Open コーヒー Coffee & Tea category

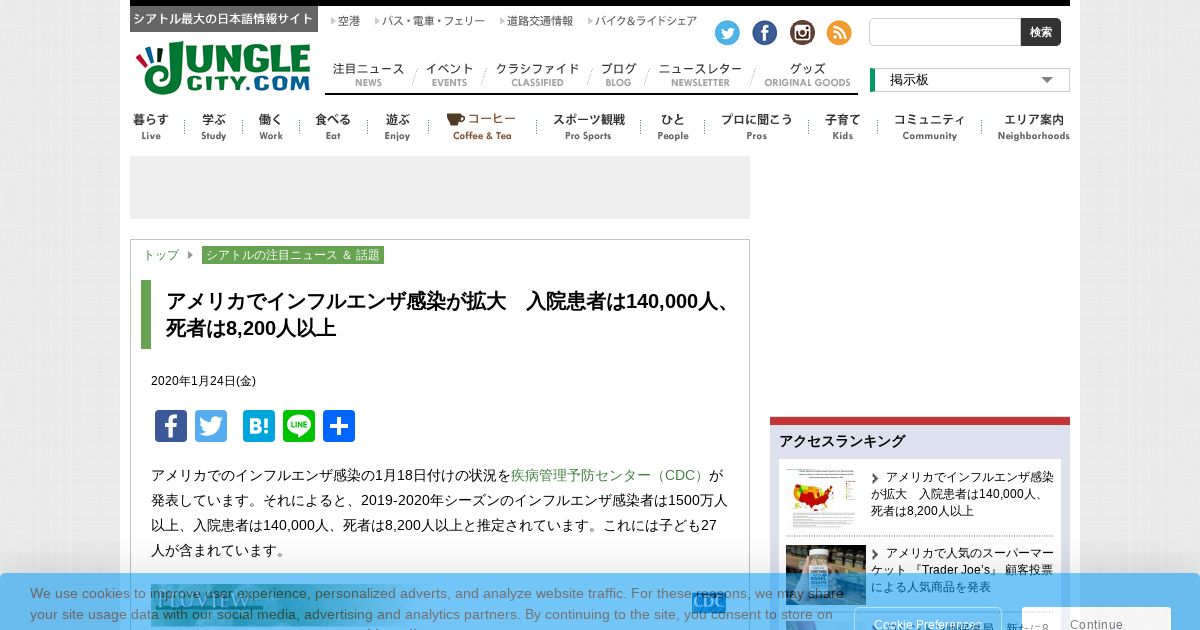pos(482,127)
